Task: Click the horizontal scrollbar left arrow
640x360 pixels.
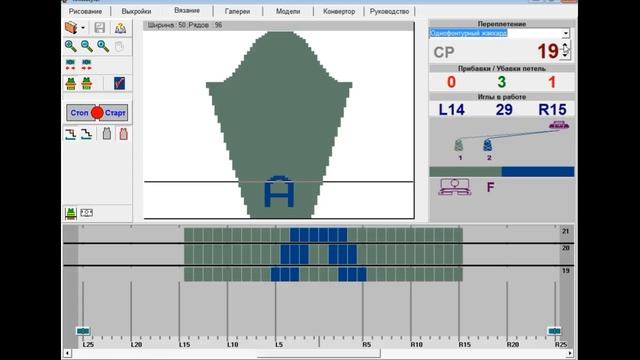Action: [x=67, y=353]
